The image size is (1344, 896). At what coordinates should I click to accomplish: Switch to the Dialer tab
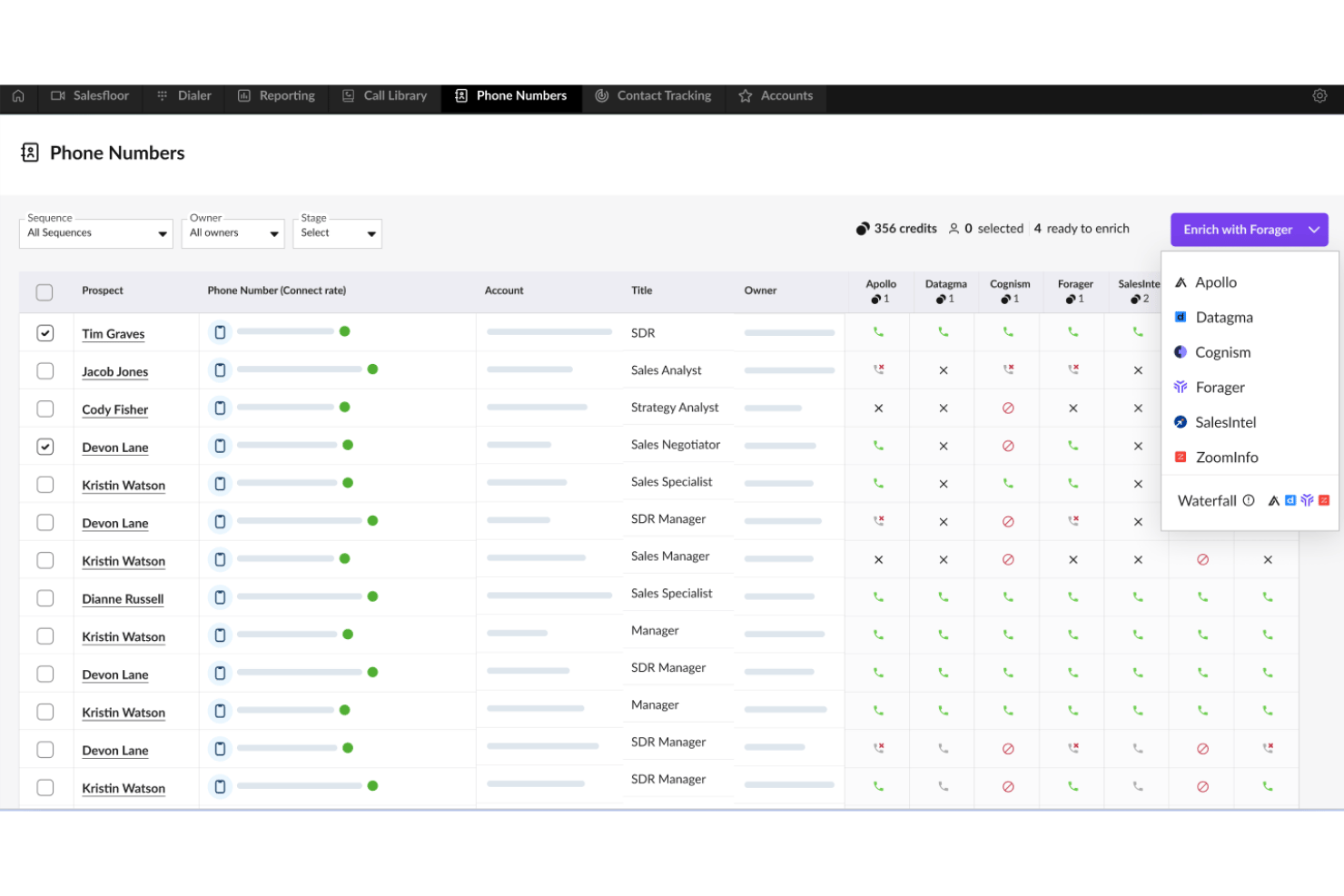coord(184,95)
